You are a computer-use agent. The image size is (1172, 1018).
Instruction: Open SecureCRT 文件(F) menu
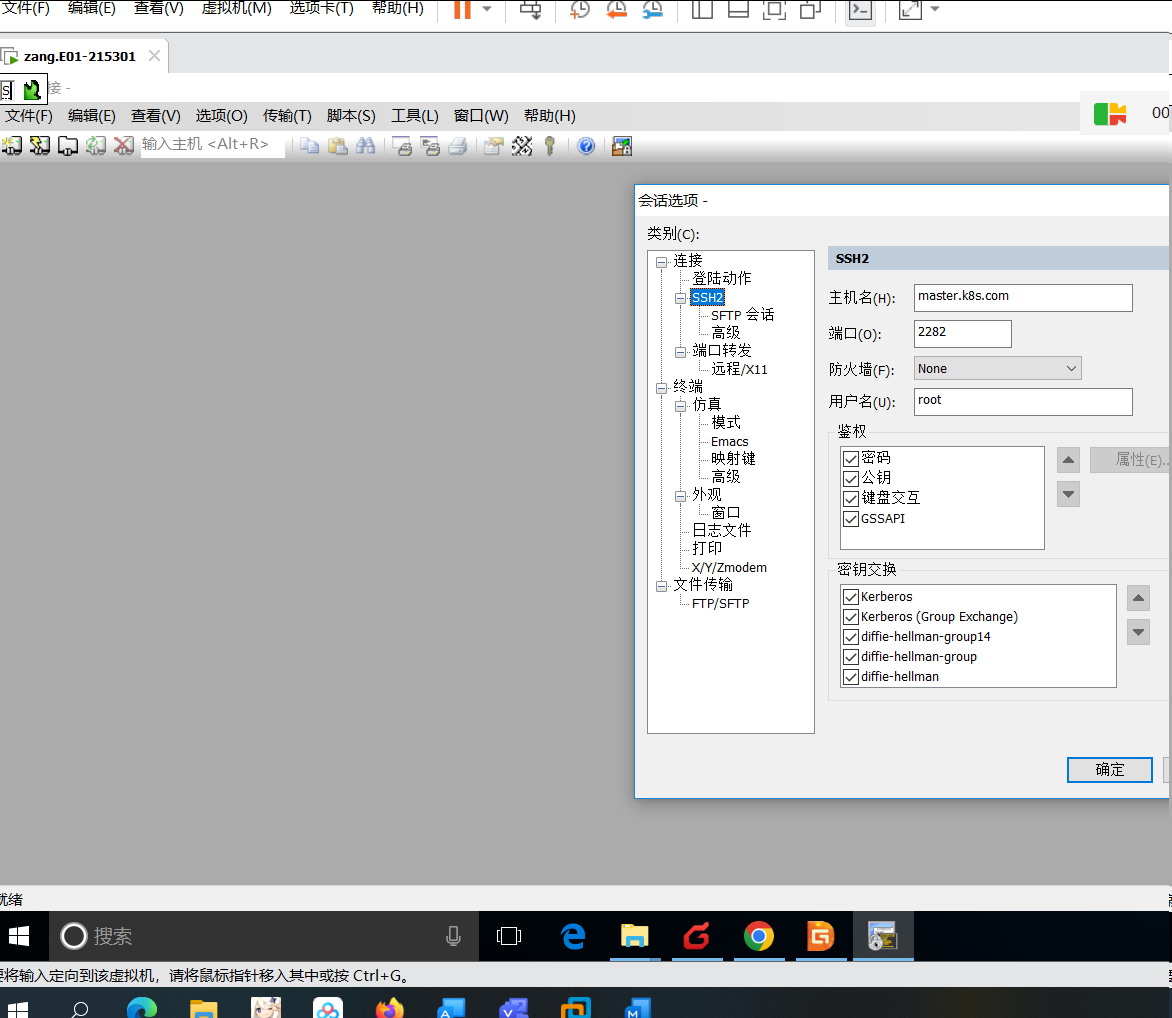click(28, 116)
